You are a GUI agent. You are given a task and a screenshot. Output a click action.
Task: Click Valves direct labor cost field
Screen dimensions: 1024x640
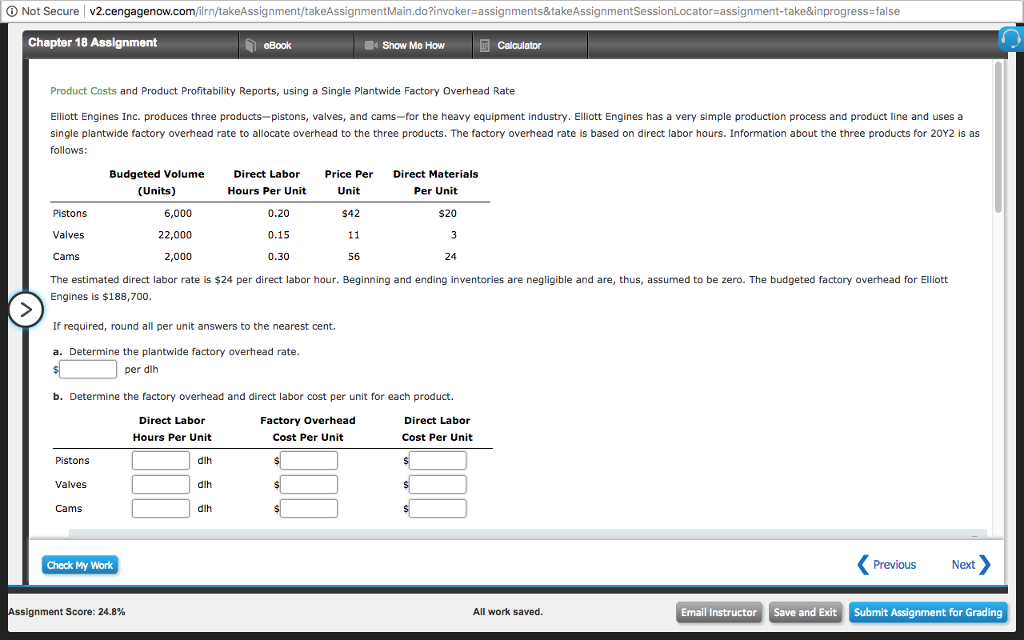coord(437,485)
